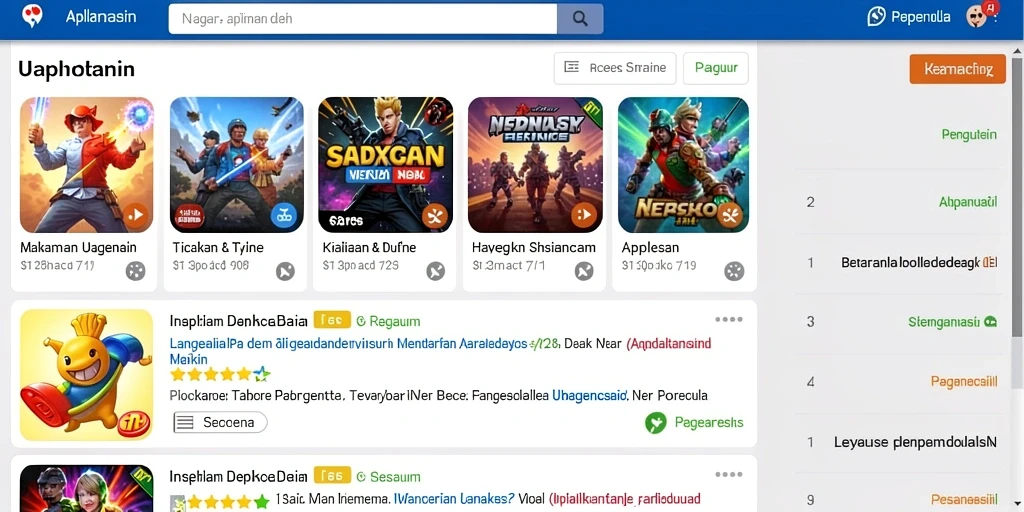
Task: Open the Havegkn Shsiancam game thumbnail
Action: [535, 165]
